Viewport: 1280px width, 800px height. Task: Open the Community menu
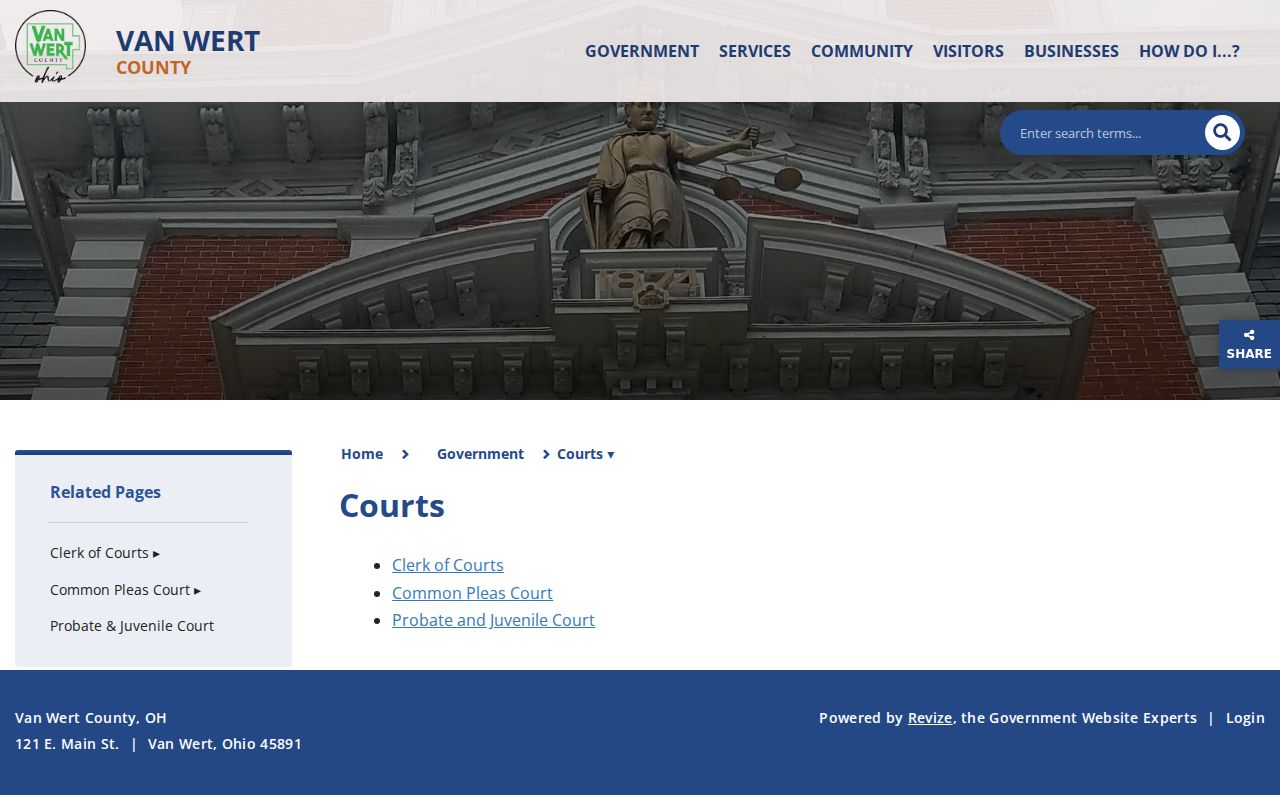point(862,51)
